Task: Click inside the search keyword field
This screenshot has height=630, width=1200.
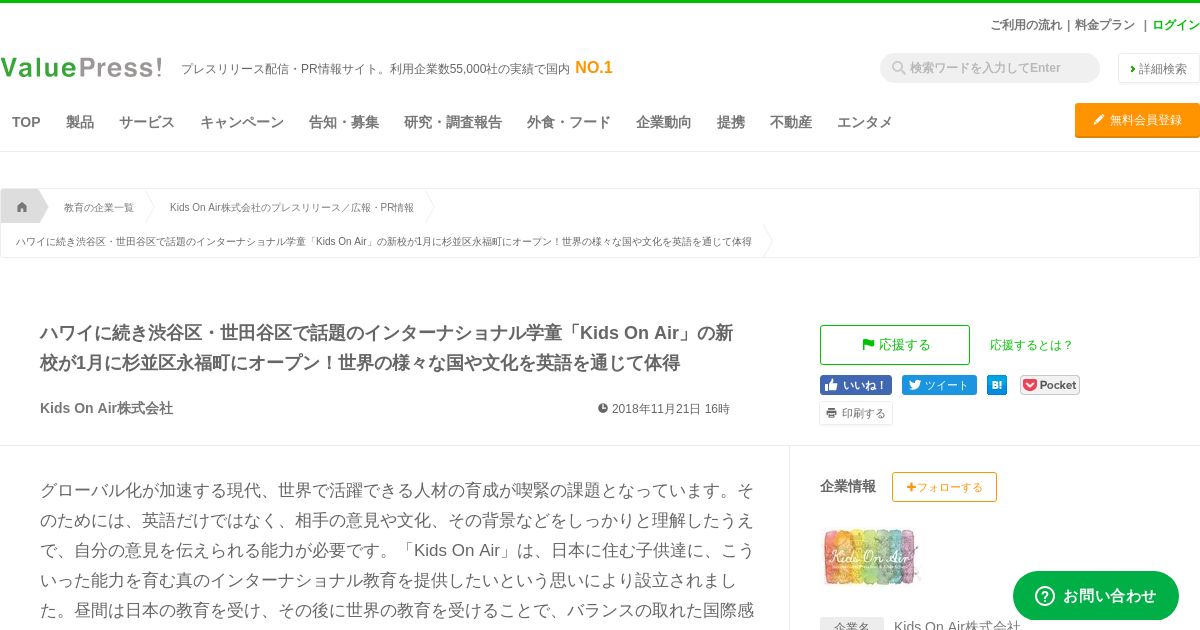Action: click(990, 68)
